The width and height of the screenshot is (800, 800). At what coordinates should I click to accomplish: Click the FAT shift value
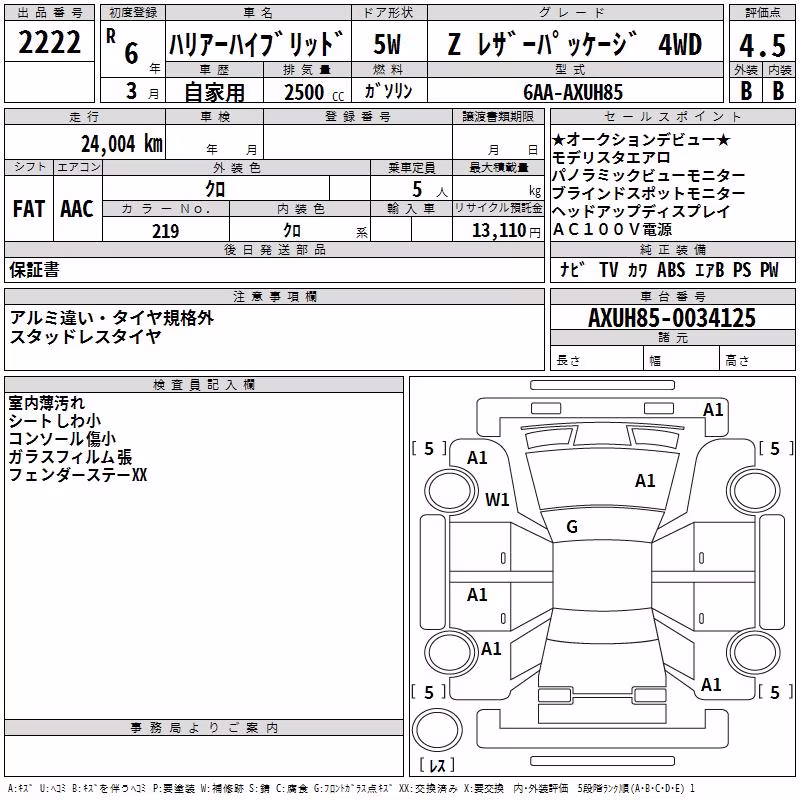29,209
